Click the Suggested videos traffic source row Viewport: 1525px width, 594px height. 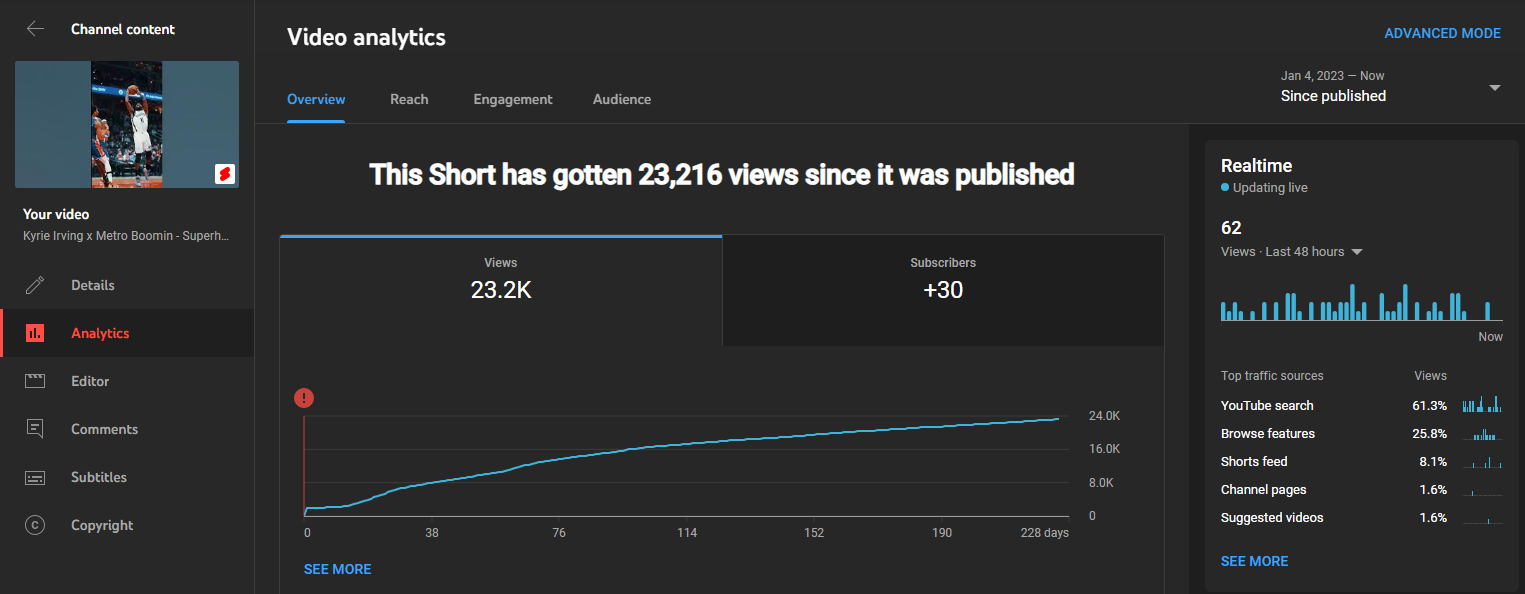tap(1362, 517)
